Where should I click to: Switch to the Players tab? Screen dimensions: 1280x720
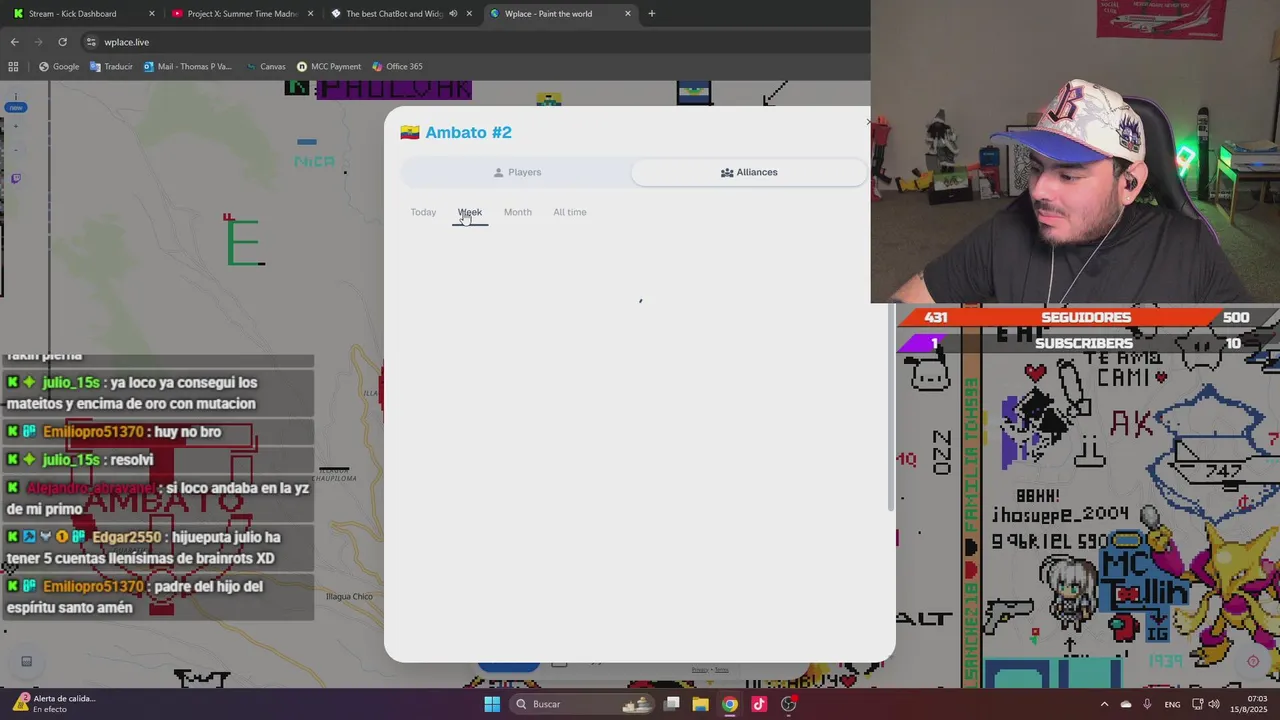[517, 172]
